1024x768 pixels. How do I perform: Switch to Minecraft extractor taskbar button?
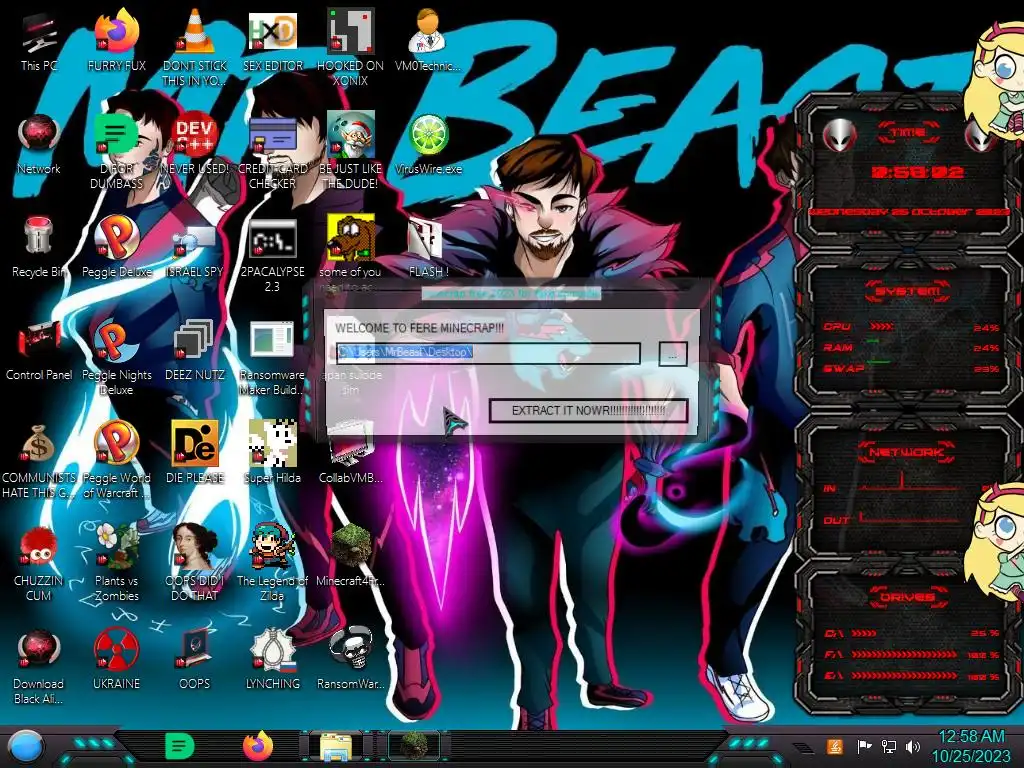coord(414,746)
